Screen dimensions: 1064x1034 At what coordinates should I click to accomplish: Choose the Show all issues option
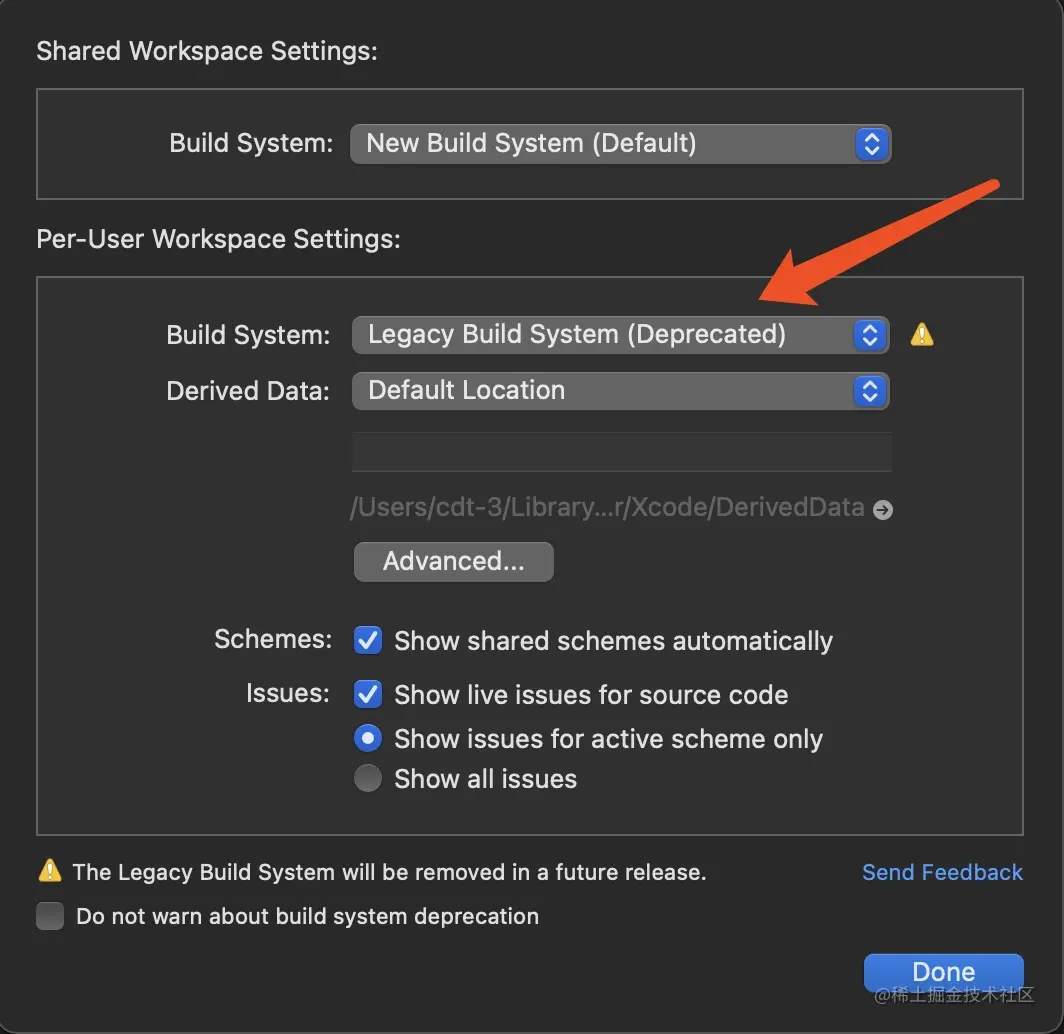click(x=368, y=779)
